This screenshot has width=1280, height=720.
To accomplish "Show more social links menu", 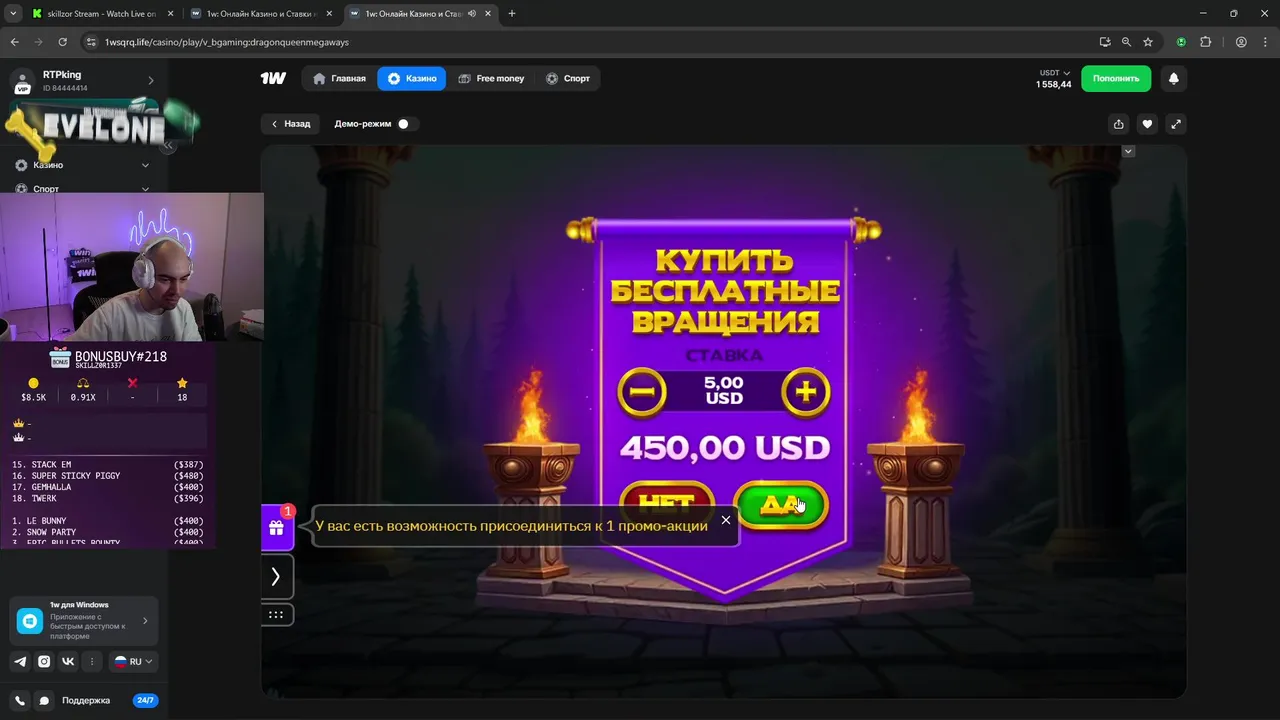I will click(92, 661).
